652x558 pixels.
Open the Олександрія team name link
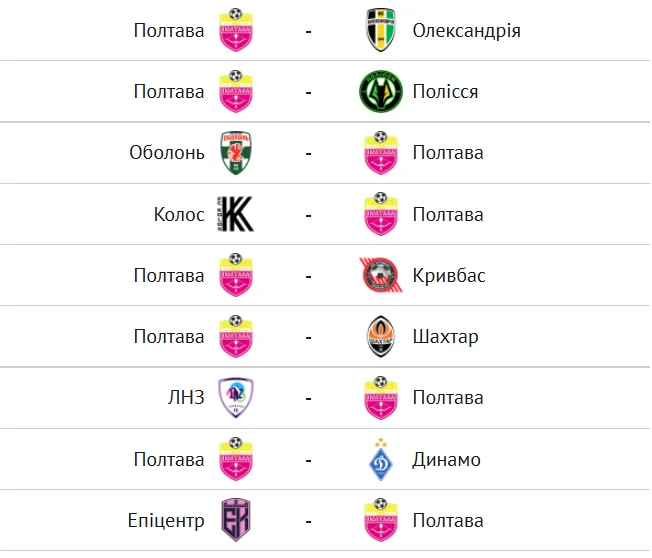point(466,31)
